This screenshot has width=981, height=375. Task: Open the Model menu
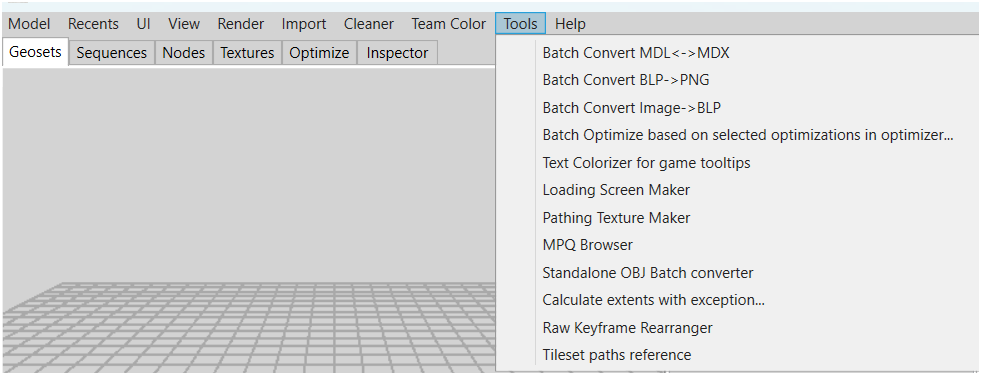[x=29, y=24]
